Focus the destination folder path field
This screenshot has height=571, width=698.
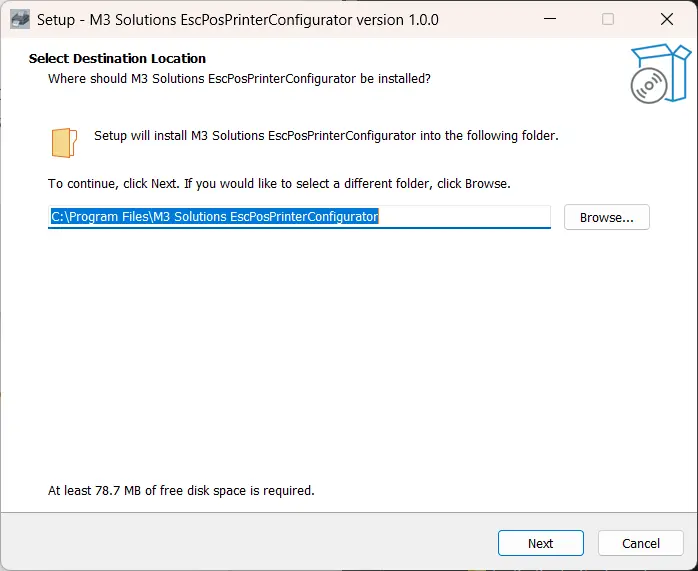[299, 217]
